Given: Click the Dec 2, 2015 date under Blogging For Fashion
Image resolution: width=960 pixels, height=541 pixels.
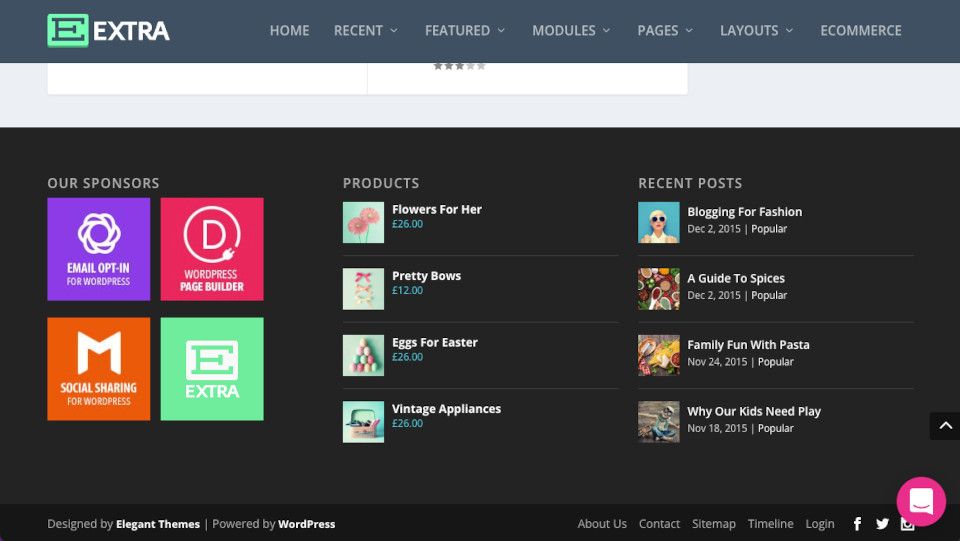Looking at the screenshot, I should tap(714, 229).
